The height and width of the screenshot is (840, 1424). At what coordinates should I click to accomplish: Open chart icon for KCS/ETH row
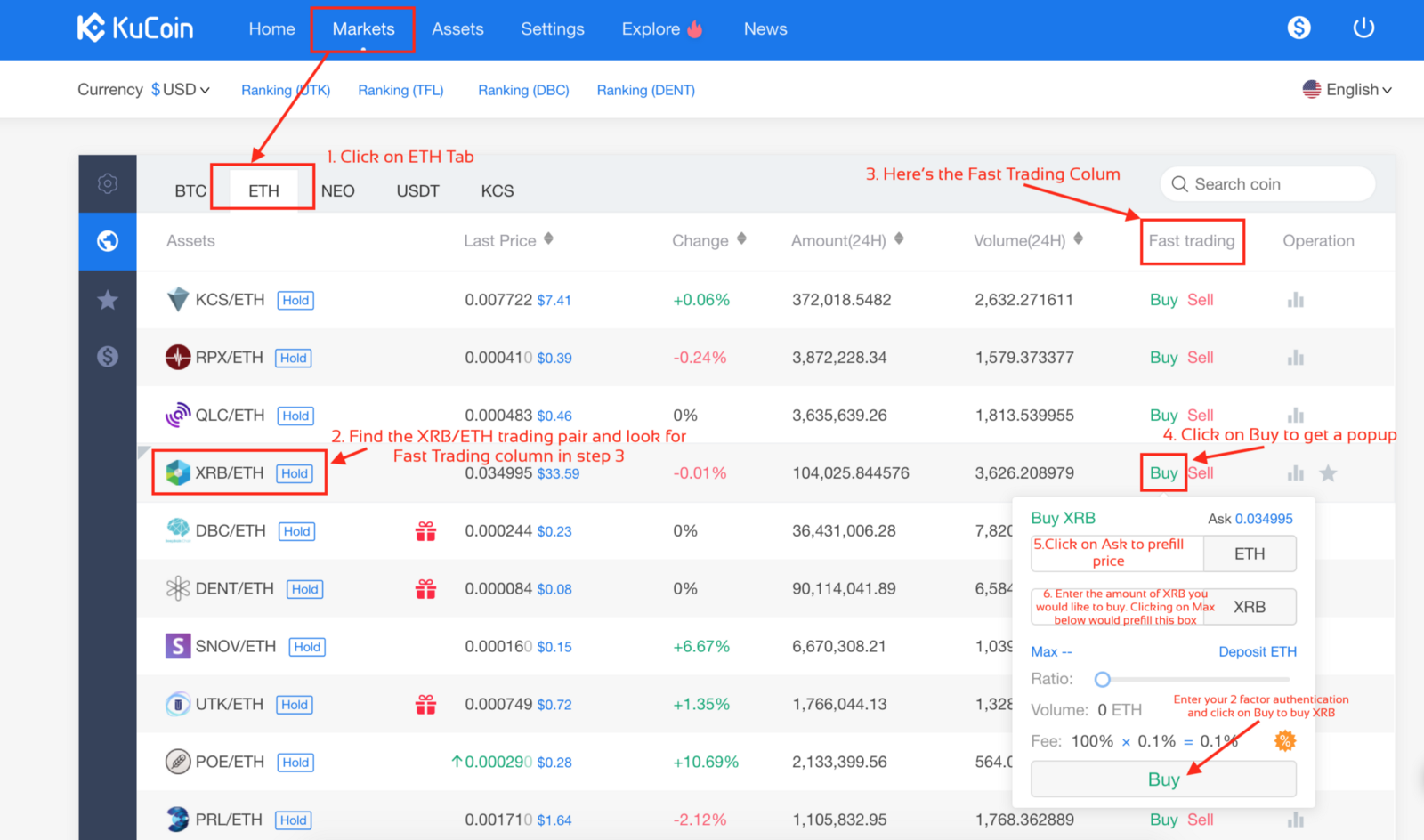point(1296,300)
